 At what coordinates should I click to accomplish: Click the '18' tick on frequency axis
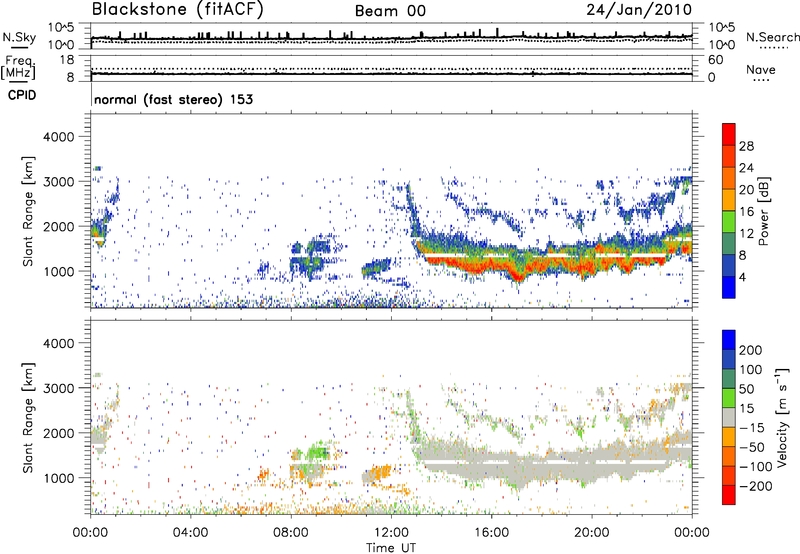pos(66,60)
